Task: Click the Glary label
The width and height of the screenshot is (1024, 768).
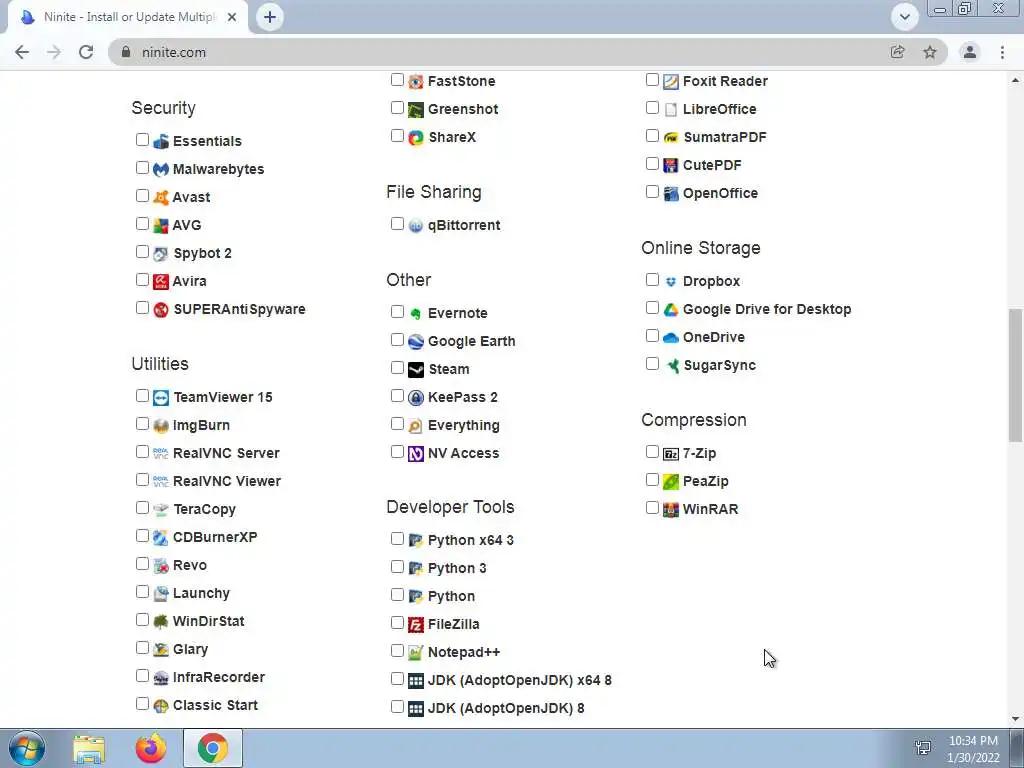Action: (x=191, y=649)
